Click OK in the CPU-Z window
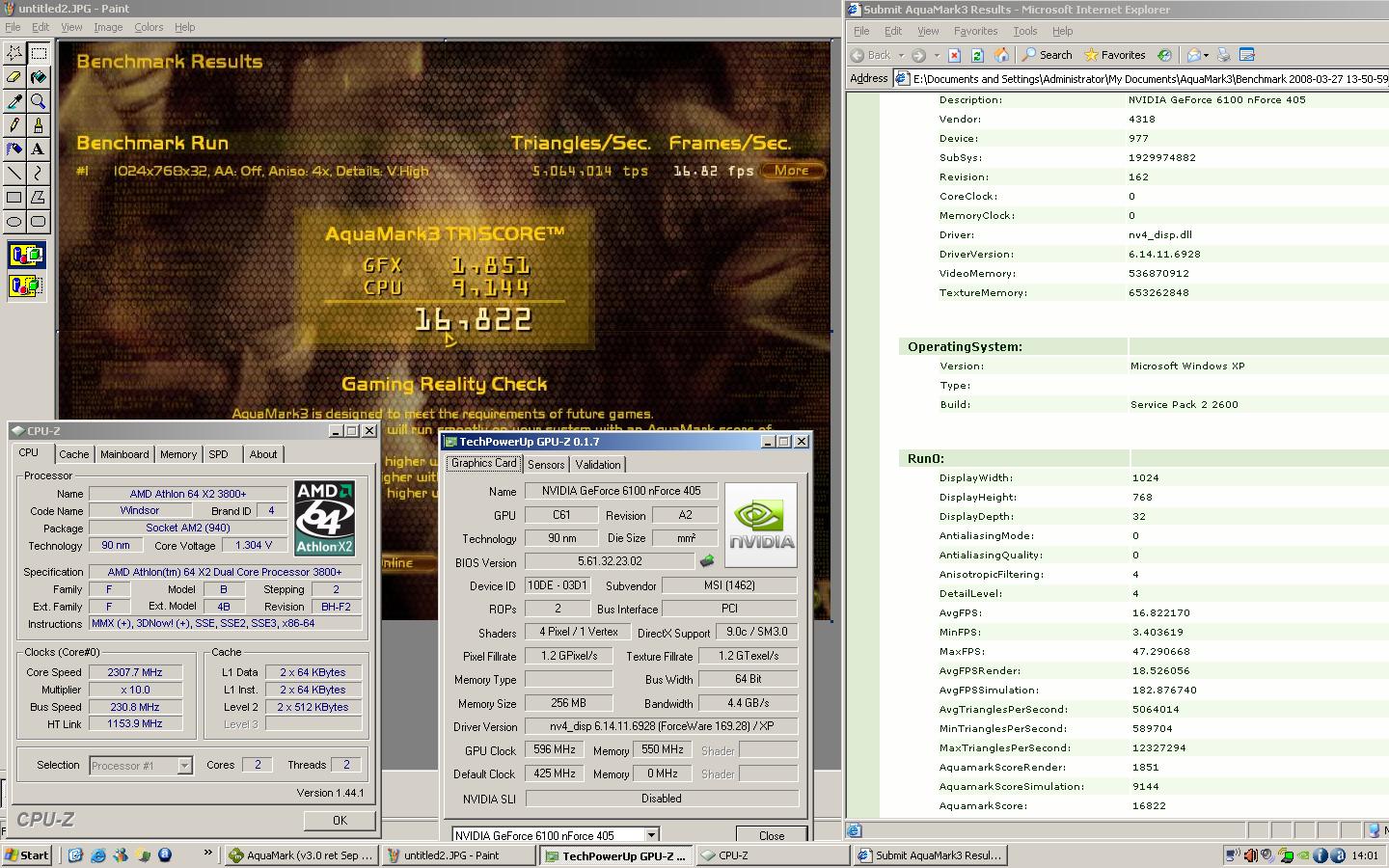The width and height of the screenshot is (1389, 868). pos(340,820)
